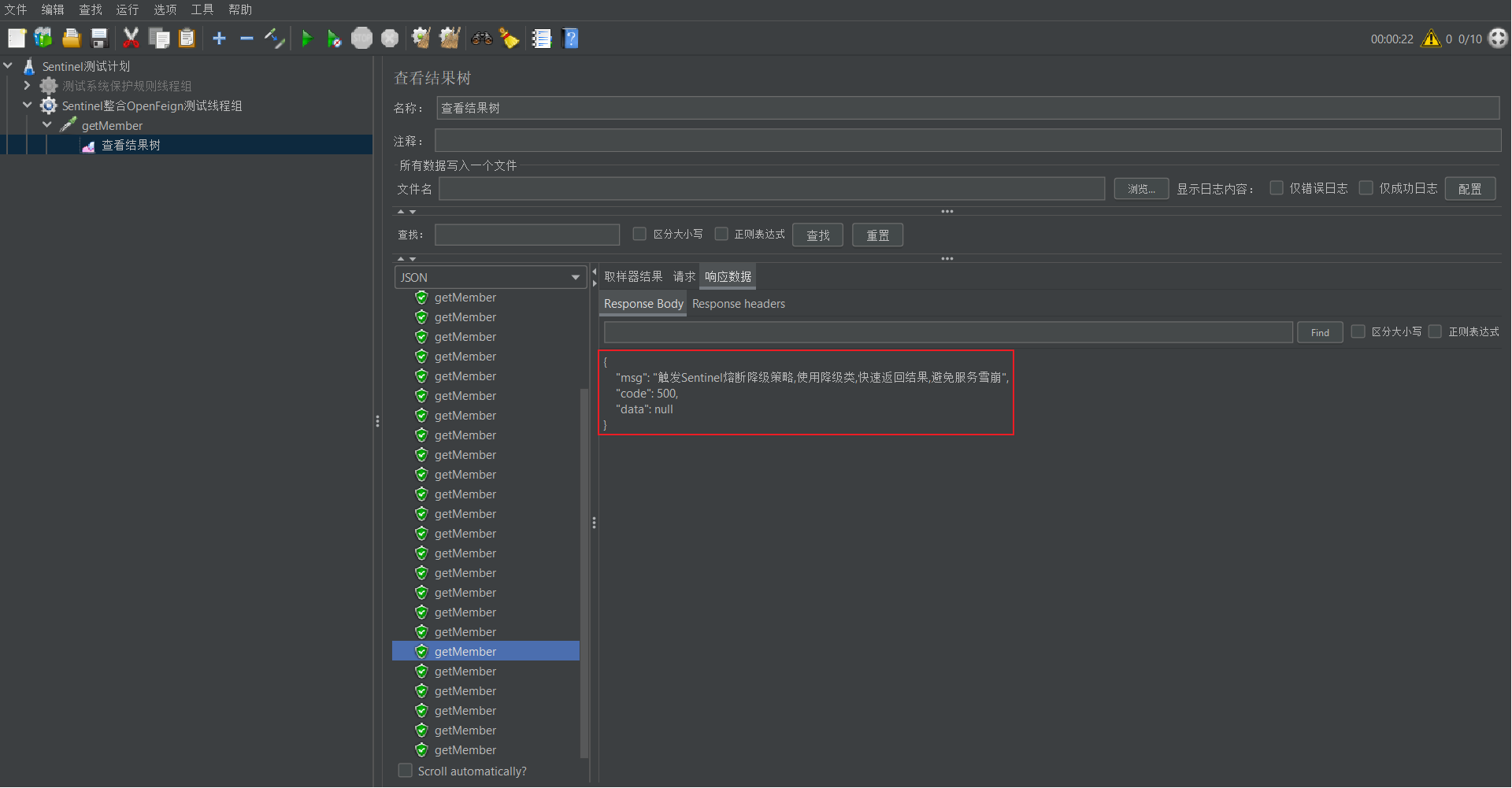The height and width of the screenshot is (788, 1512).
Task: Click the Save floppy disk icon
Action: (99, 38)
